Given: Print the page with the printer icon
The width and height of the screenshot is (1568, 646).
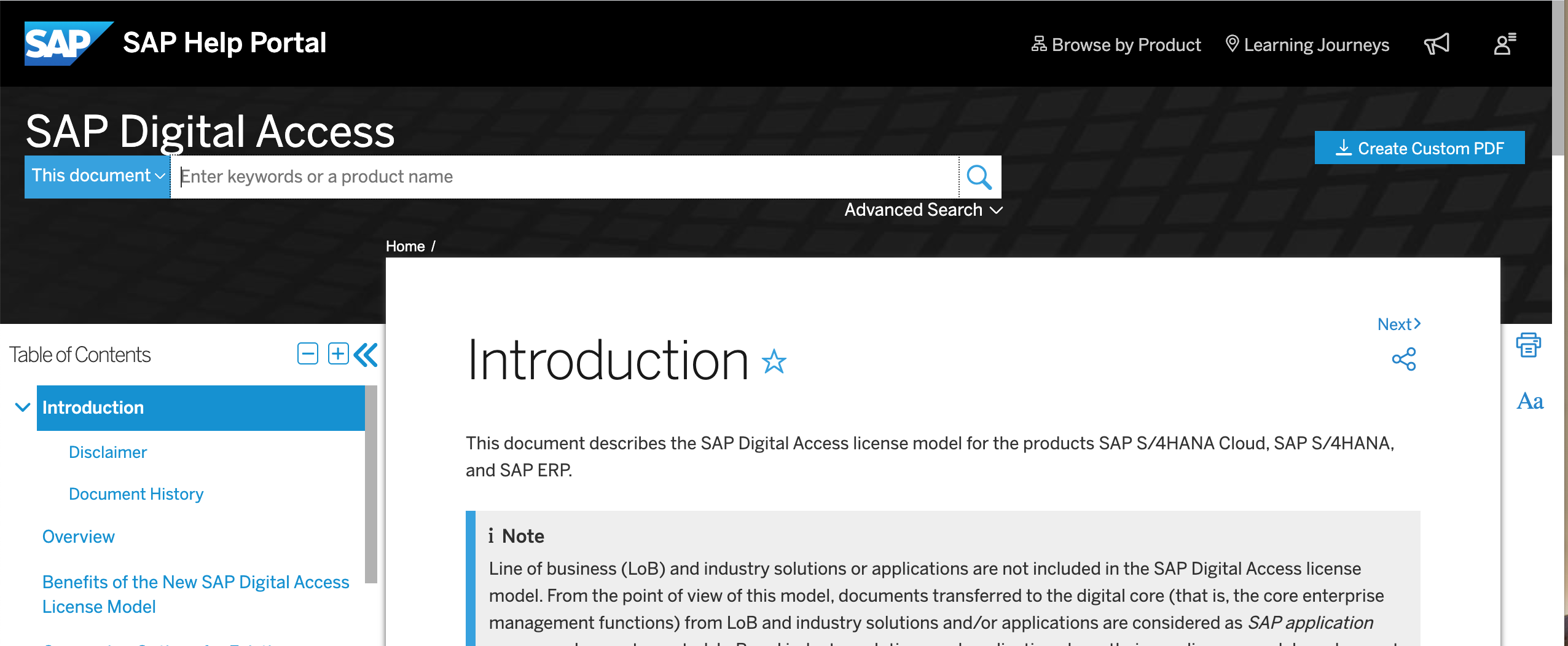Looking at the screenshot, I should click(1528, 345).
